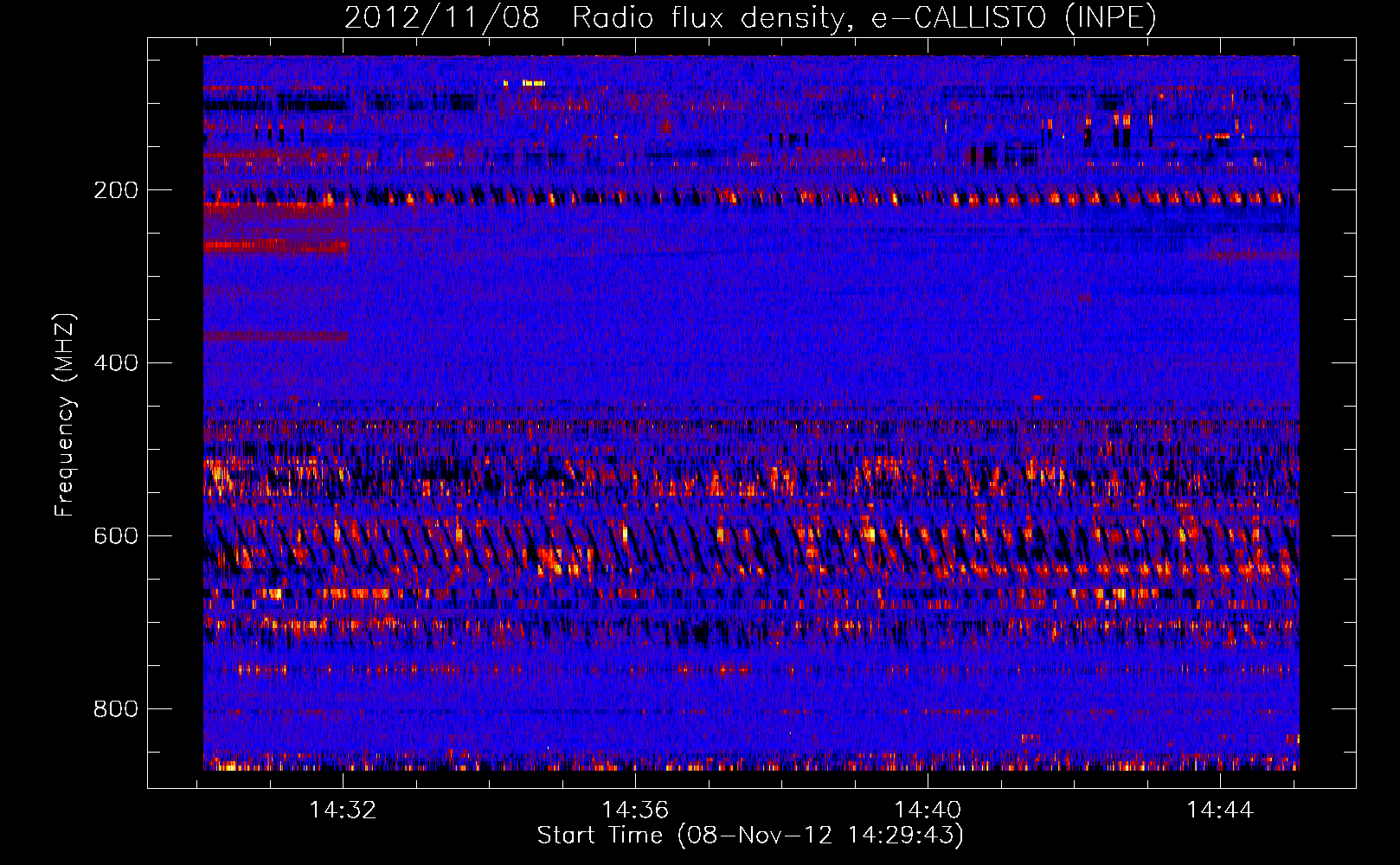
Task: Click the 800 frequency tick label
Action: (x=116, y=709)
